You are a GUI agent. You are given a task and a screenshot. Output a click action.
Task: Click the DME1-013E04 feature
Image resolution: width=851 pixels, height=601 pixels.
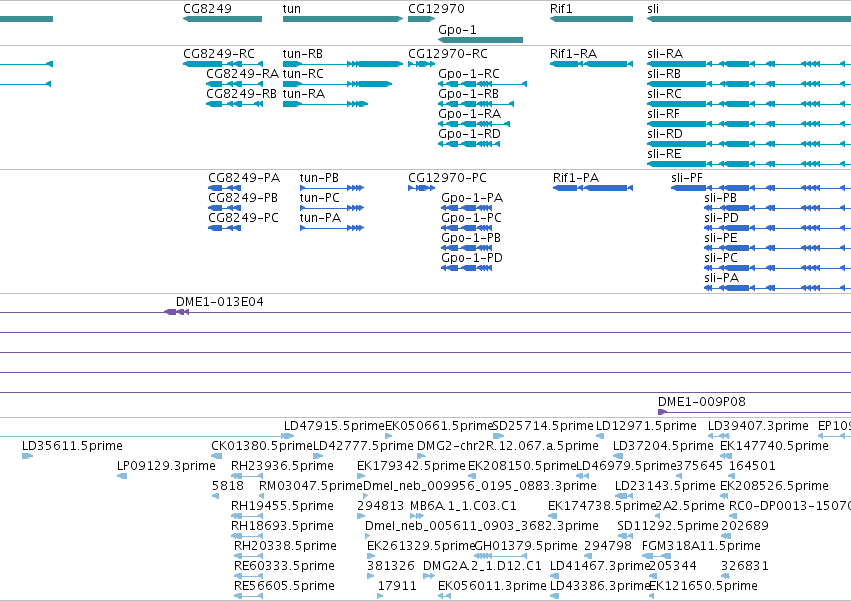pos(176,312)
